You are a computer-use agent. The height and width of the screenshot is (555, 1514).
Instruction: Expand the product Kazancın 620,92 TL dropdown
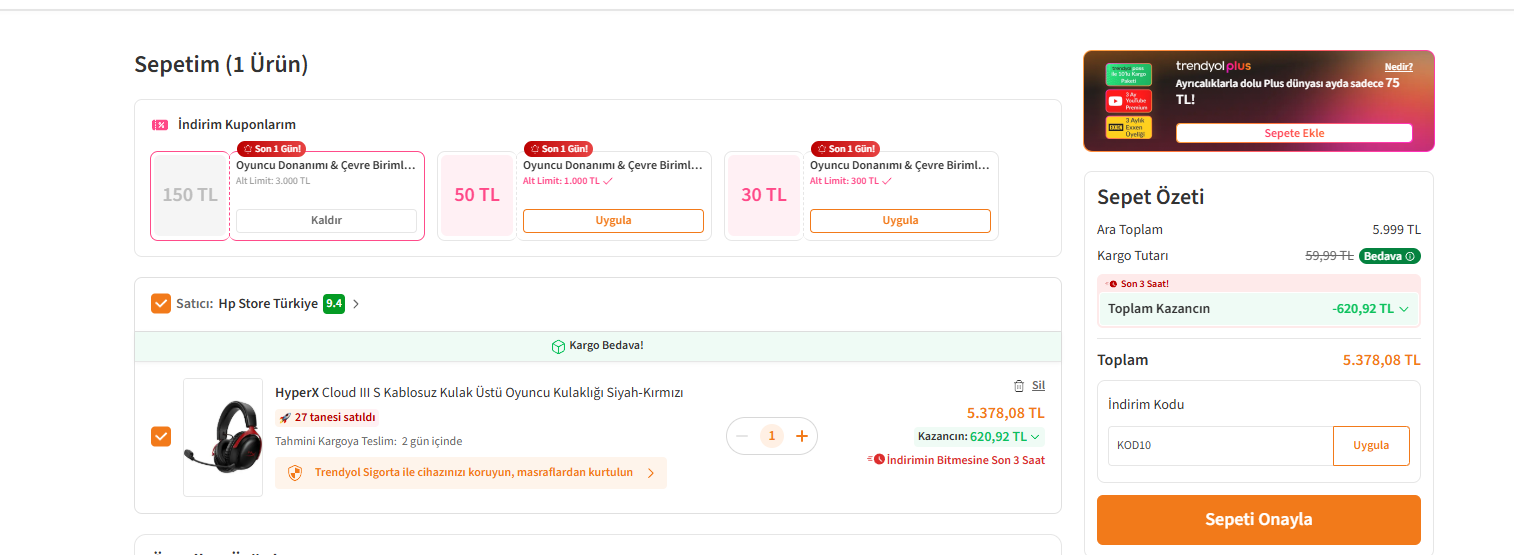coord(978,436)
